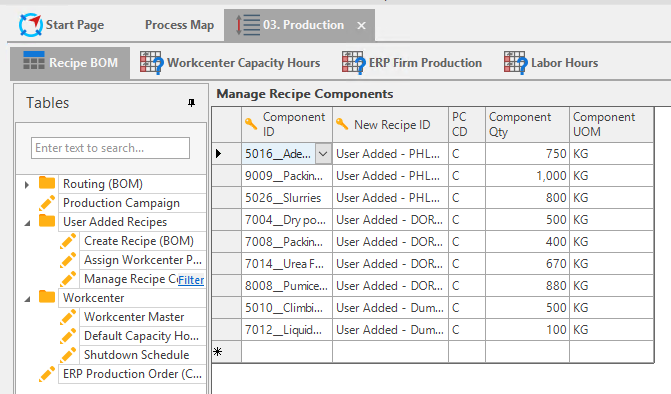This screenshot has width=671, height=394.
Task: Expand the Routing (BOM) tree node
Action: point(27,185)
